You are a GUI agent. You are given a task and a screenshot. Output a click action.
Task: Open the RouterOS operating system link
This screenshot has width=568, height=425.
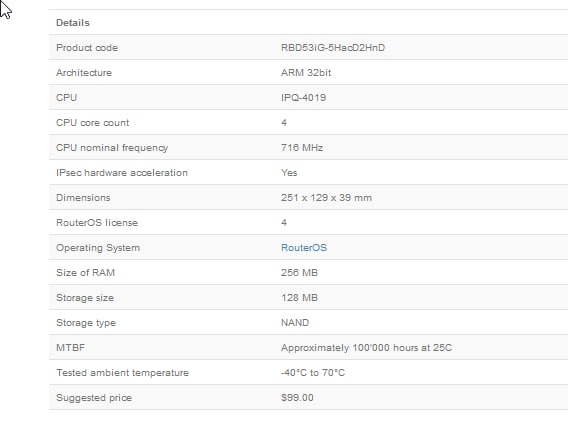[304, 247]
